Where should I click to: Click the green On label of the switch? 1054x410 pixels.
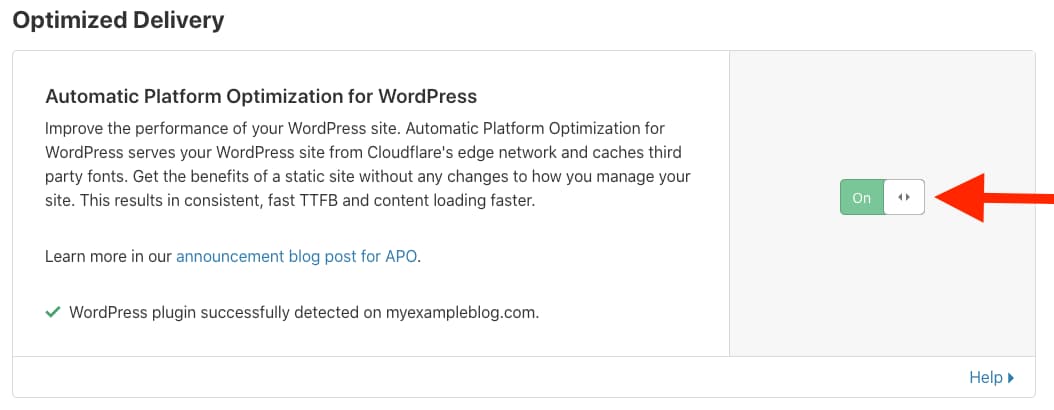[x=861, y=198]
